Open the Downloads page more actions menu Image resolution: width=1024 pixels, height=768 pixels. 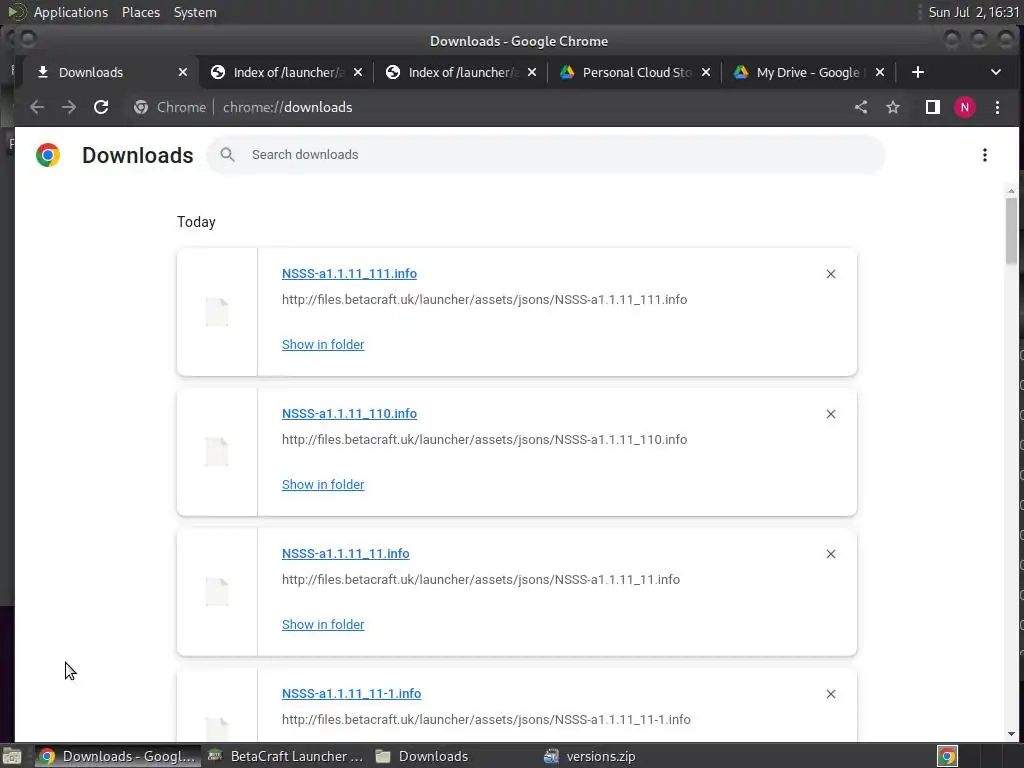[x=985, y=155]
